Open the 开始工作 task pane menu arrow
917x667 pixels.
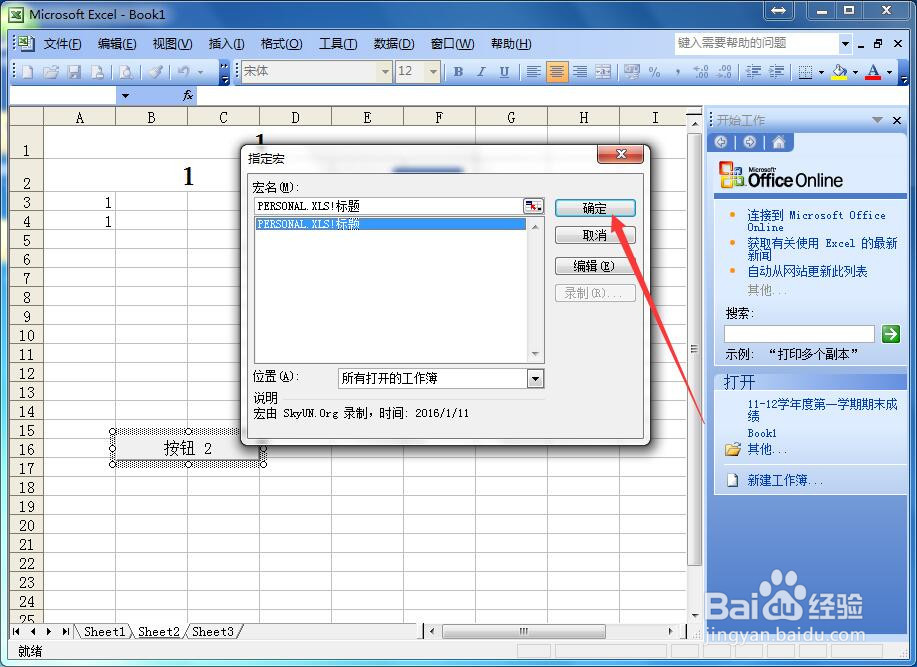pos(877,120)
